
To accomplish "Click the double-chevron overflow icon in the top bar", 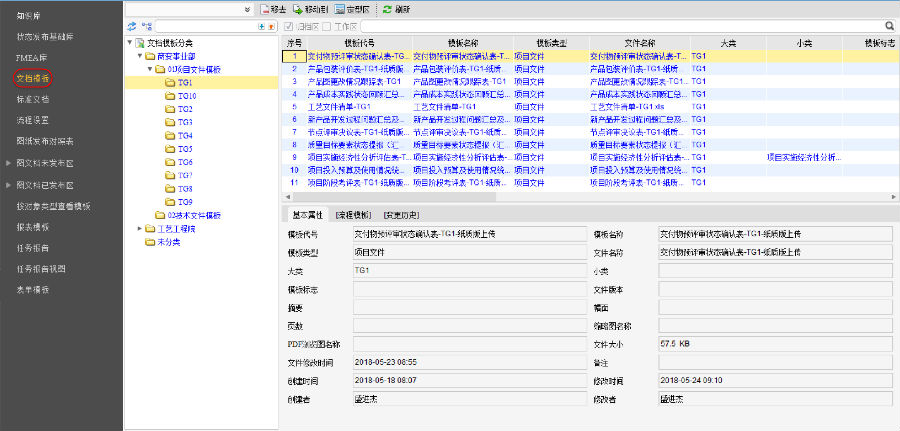I will tap(247, 8).
